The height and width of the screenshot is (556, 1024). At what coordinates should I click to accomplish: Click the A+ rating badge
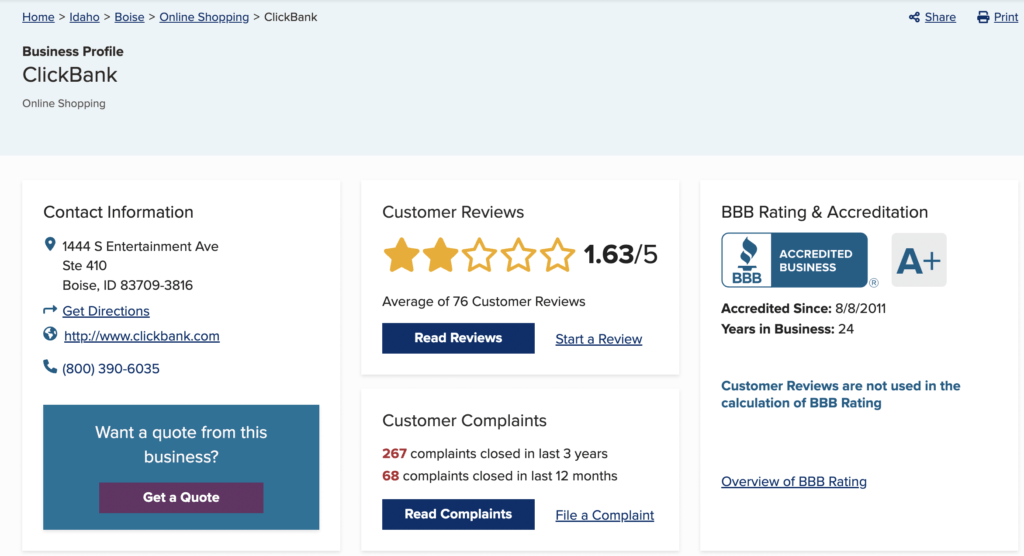pos(919,260)
